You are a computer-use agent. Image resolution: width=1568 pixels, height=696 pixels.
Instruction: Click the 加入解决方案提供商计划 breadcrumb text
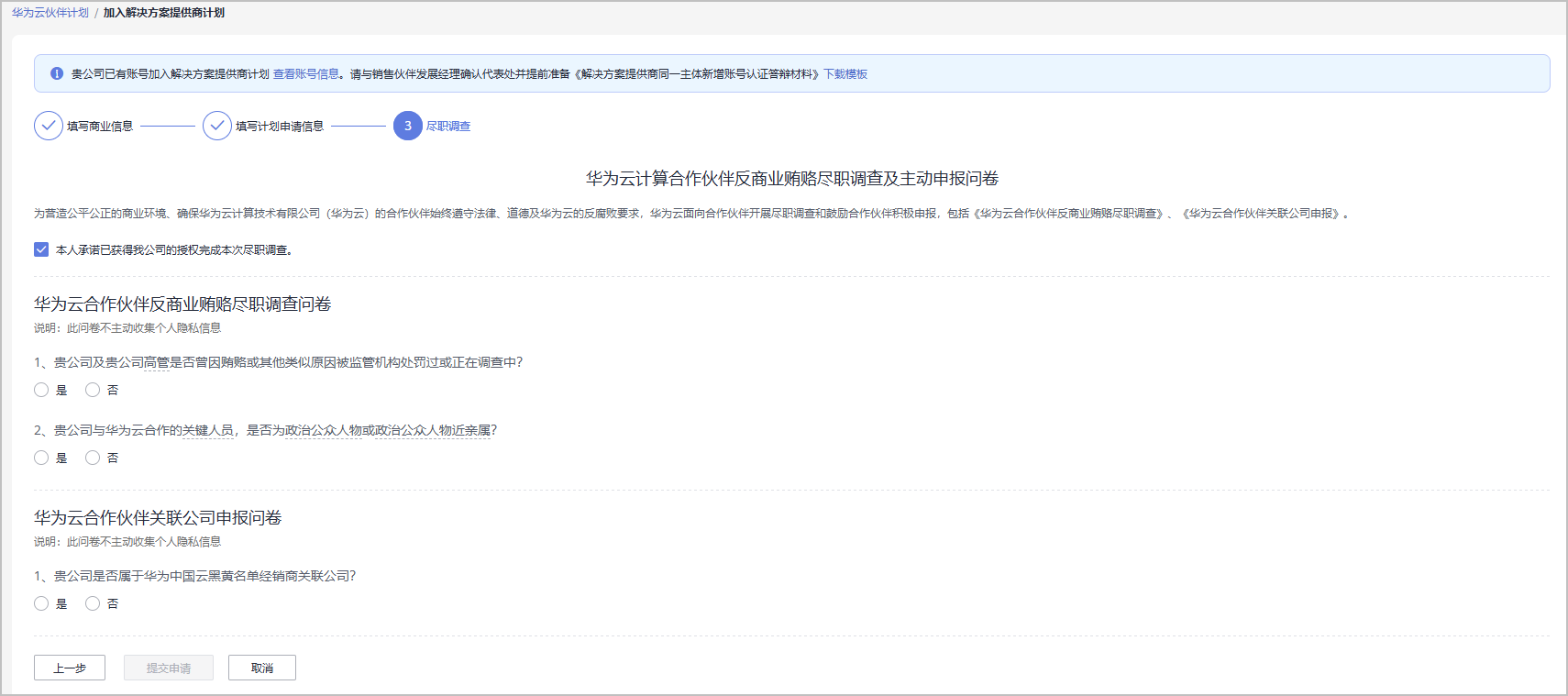coord(164,13)
